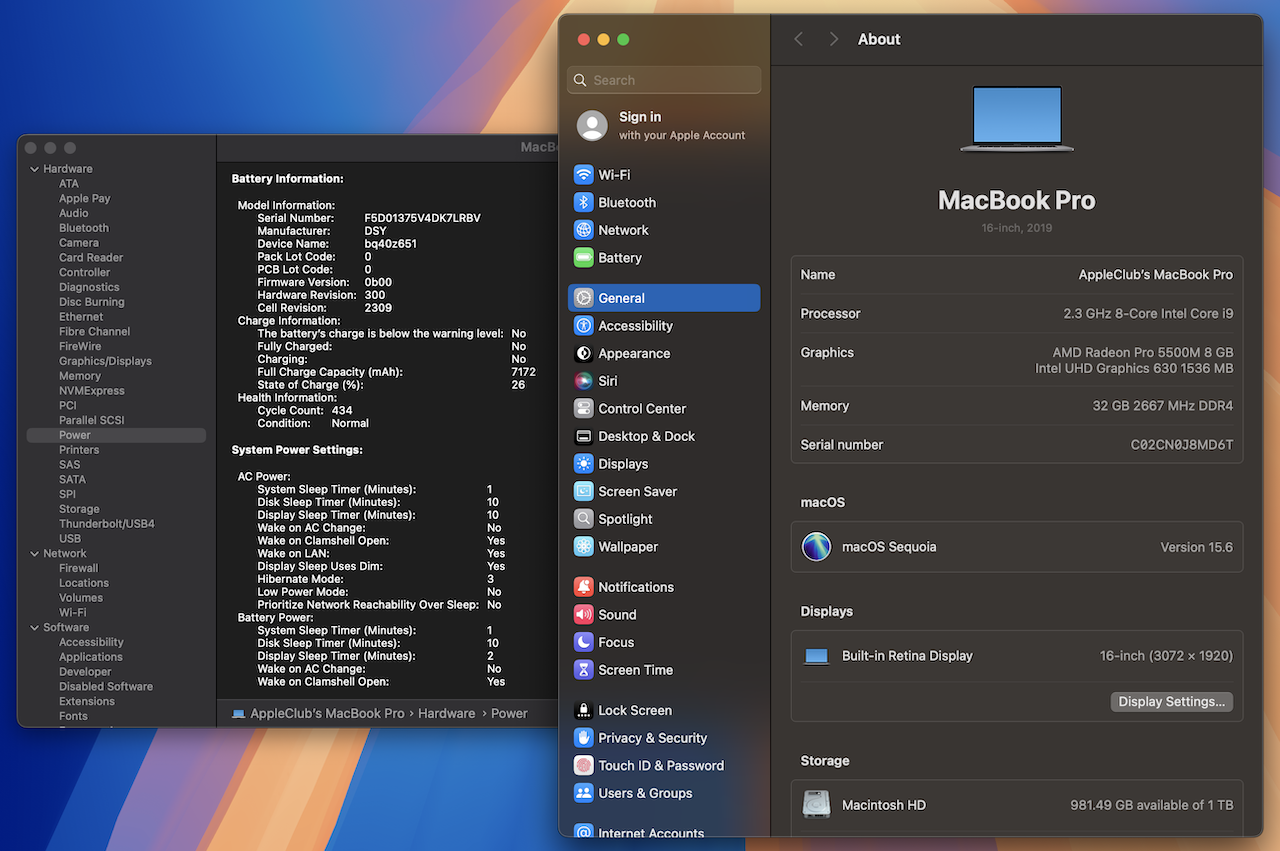
Task: Open Display Settings button
Action: click(1172, 702)
